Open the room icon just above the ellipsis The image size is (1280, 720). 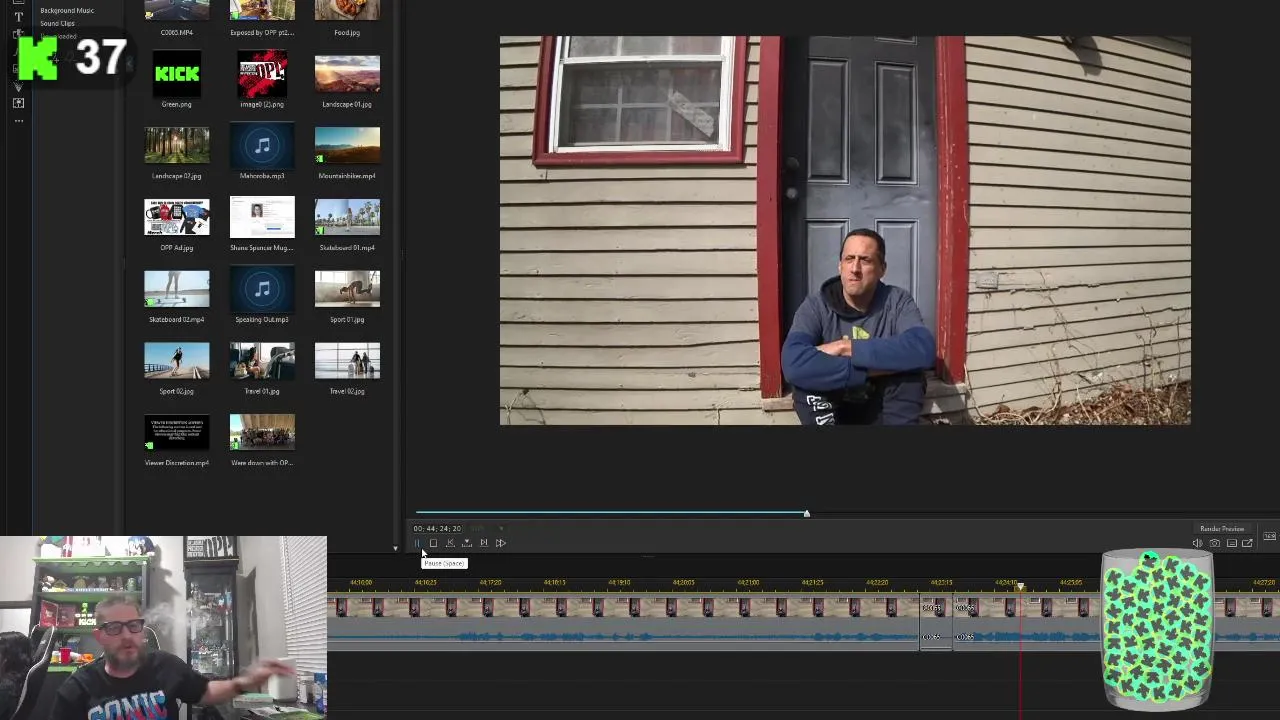point(18,103)
